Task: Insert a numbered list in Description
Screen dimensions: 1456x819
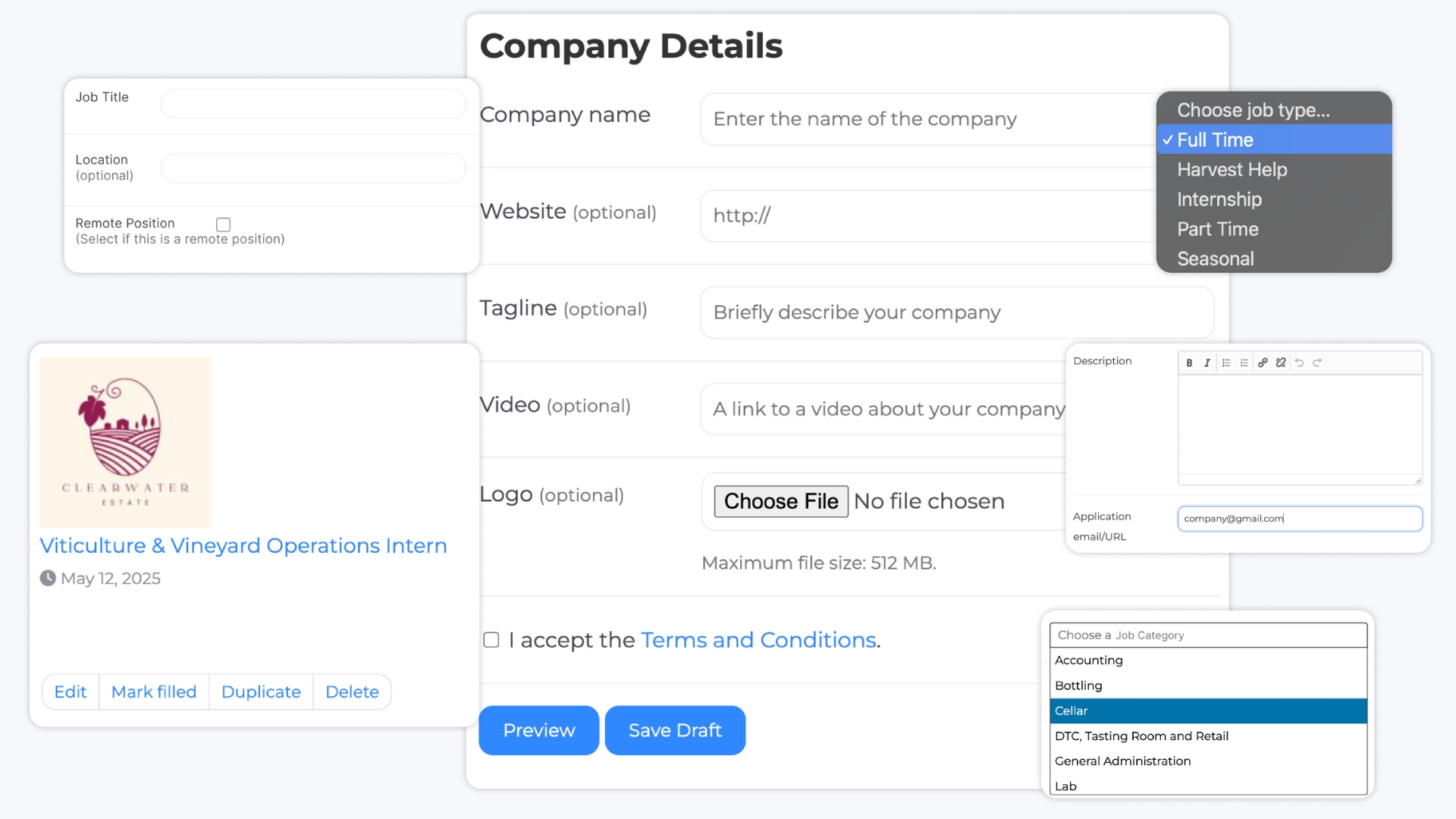Action: coord(1244,363)
